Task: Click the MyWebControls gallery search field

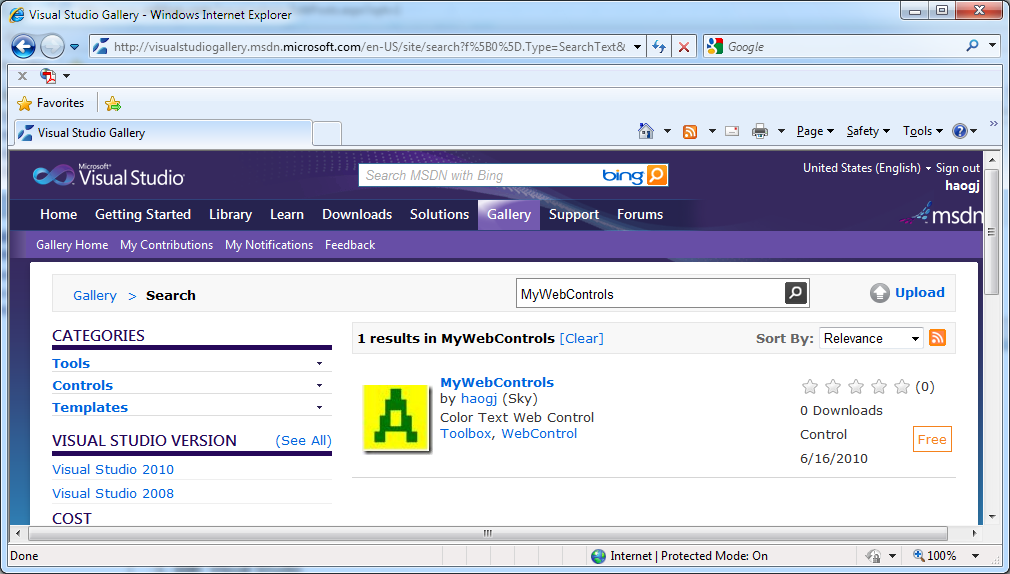Action: [x=651, y=294]
